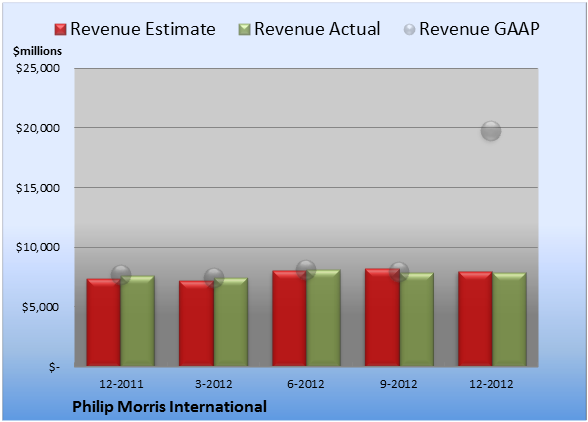Click the GAAP sphere marker above 9-2012
This screenshot has width=588, height=422.
399,272
